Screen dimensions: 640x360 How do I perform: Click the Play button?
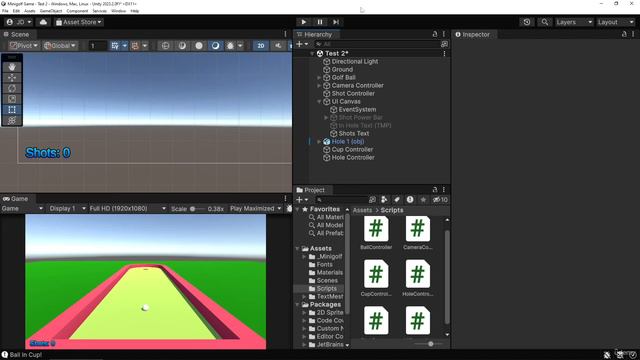[304, 22]
